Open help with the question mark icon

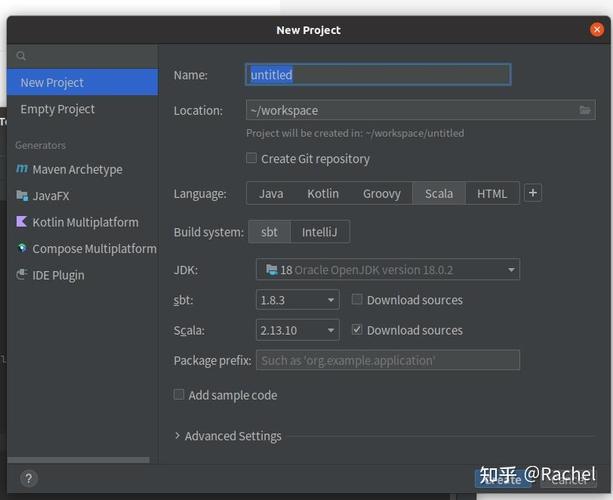pyautogui.click(x=29, y=478)
